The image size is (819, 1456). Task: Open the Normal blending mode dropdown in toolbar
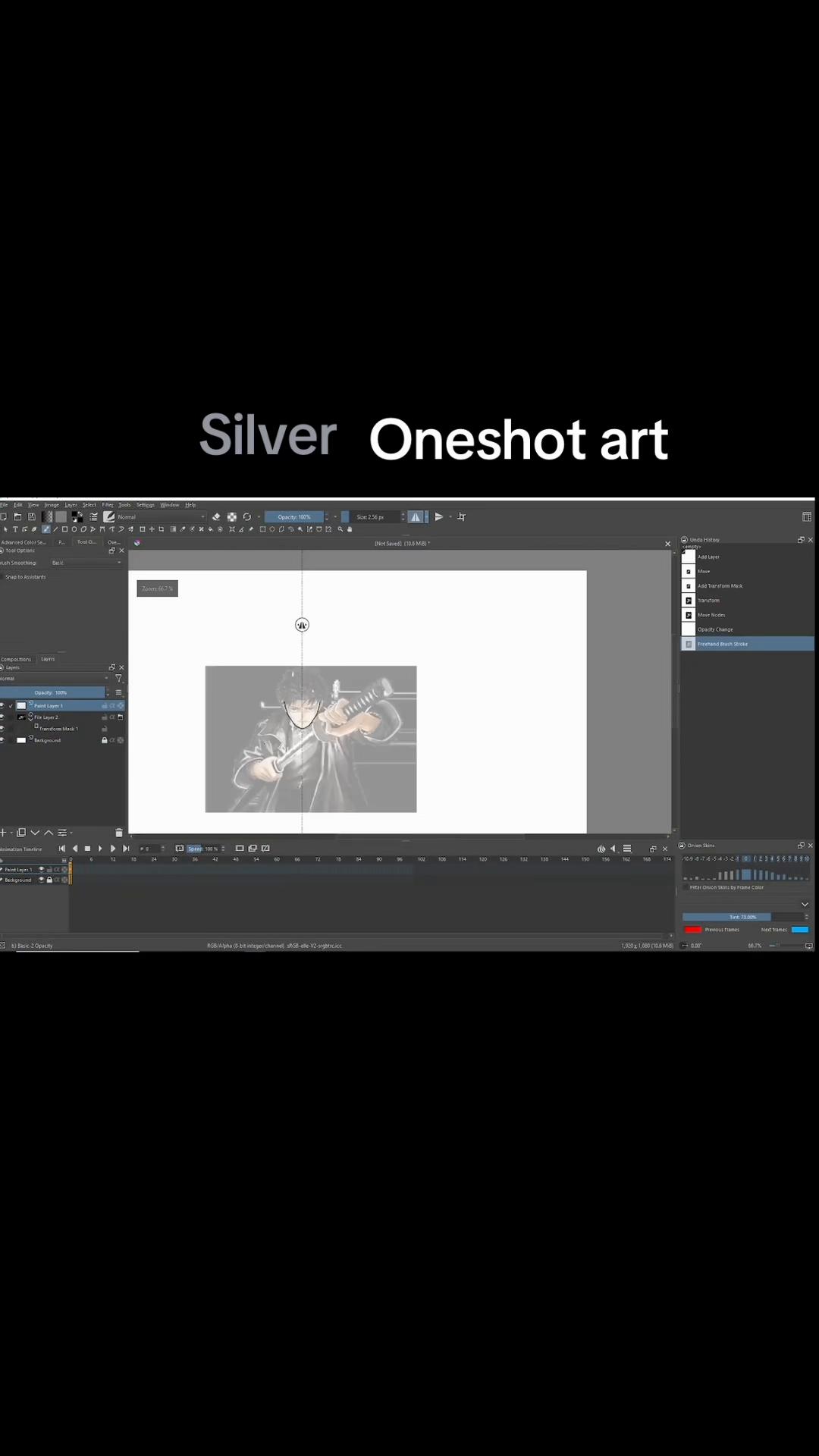[161, 516]
